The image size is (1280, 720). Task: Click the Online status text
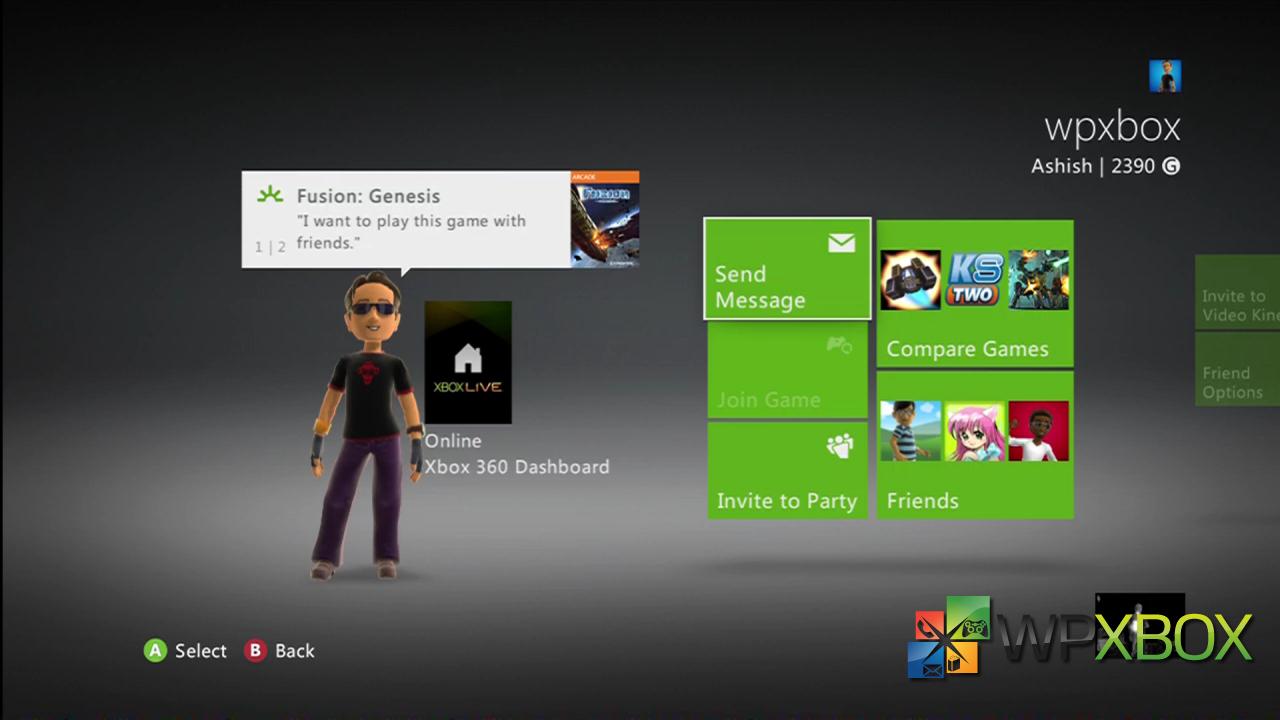point(453,441)
